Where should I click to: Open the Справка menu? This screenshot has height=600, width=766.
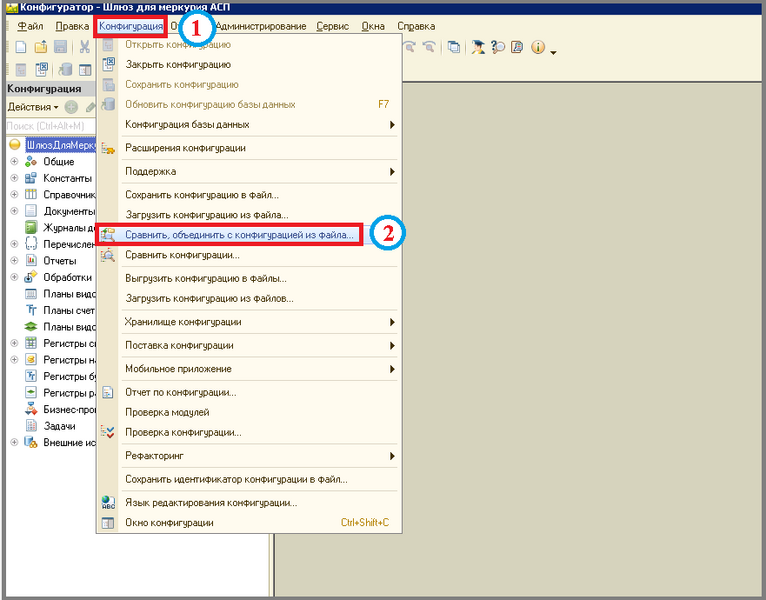click(x=416, y=26)
